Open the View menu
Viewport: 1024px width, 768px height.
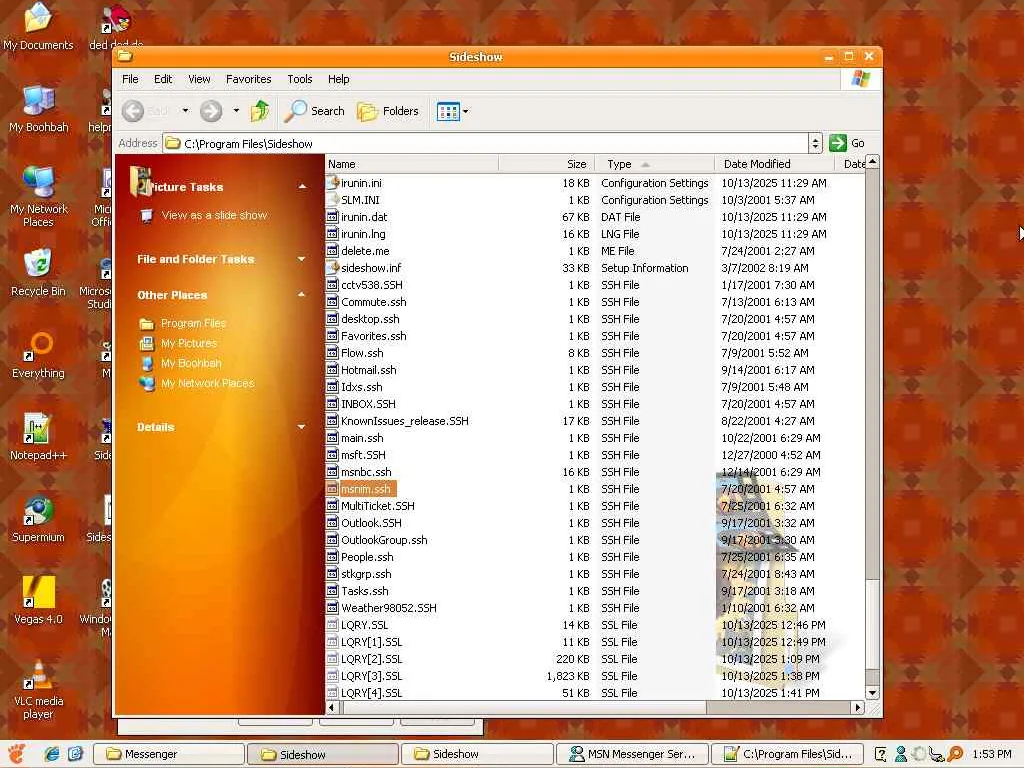[199, 79]
